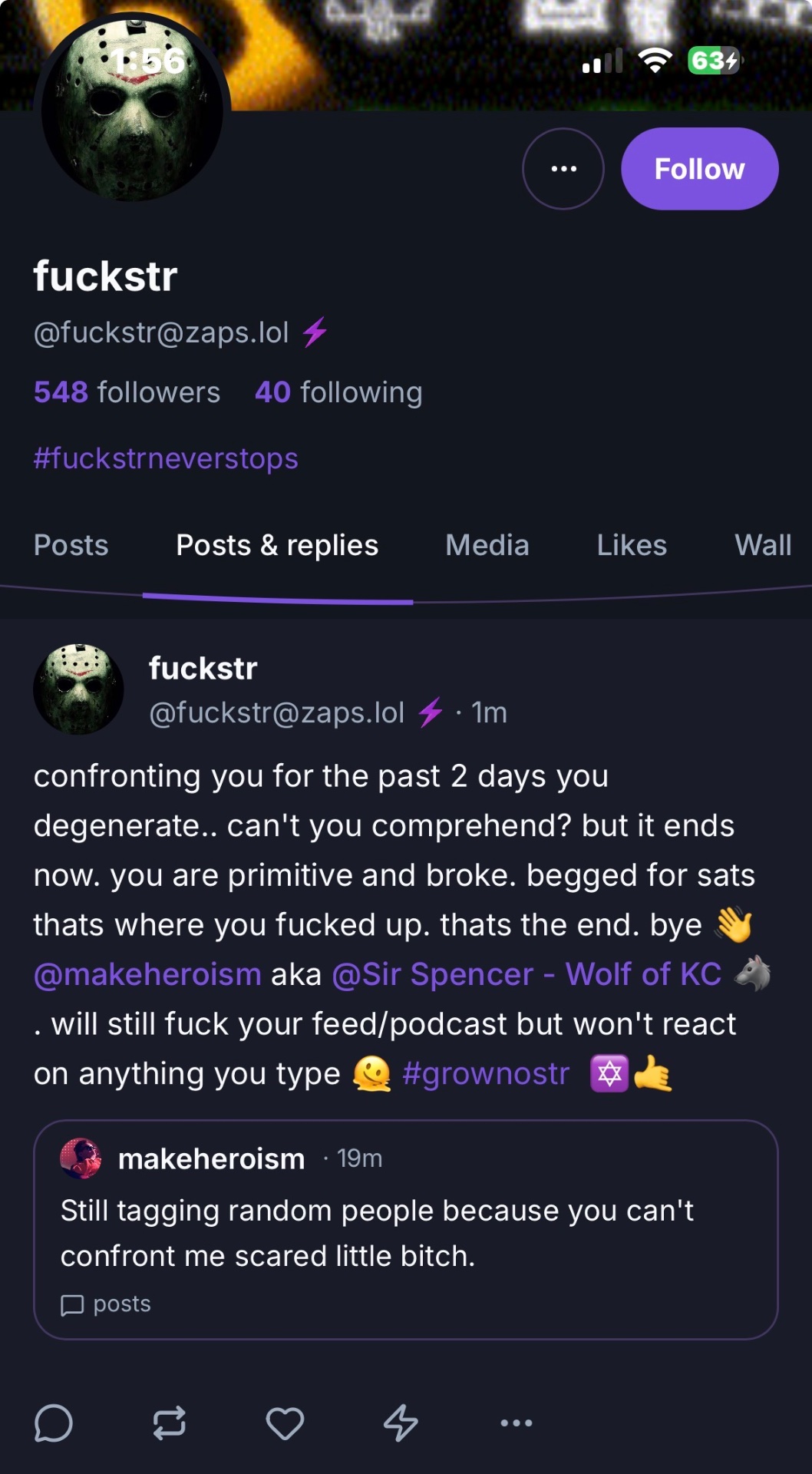Switch to the Media tab
Image resolution: width=812 pixels, height=1474 pixels.
487,545
